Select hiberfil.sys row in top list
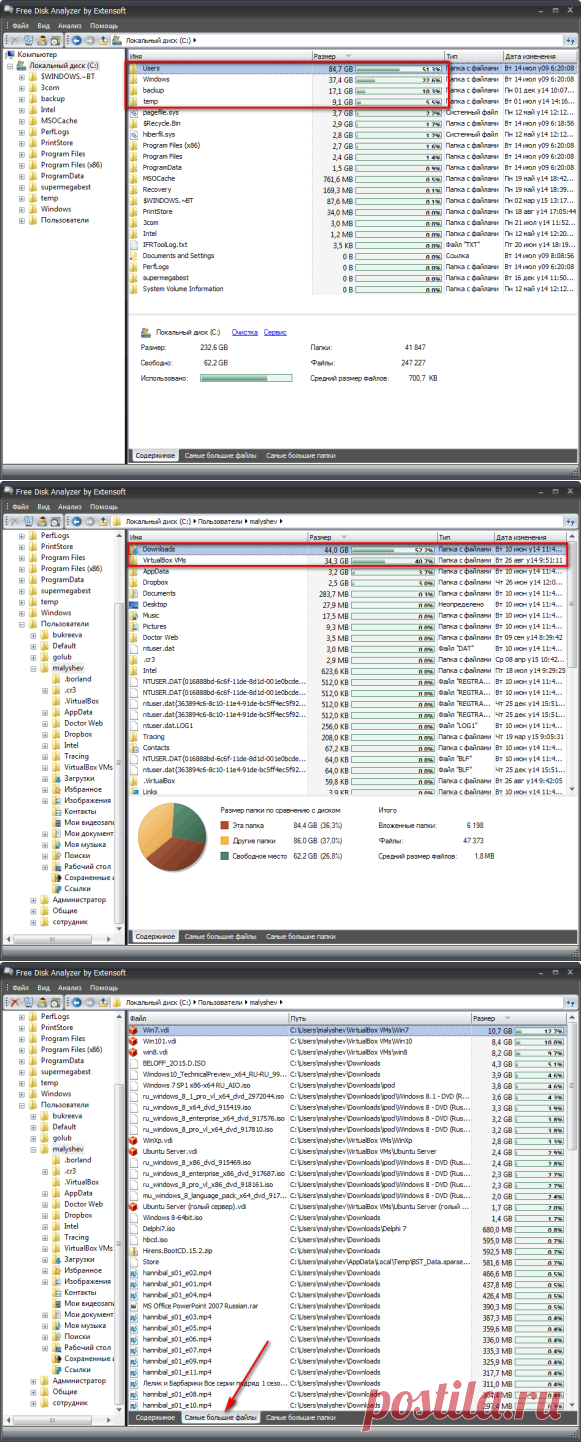 point(352,134)
